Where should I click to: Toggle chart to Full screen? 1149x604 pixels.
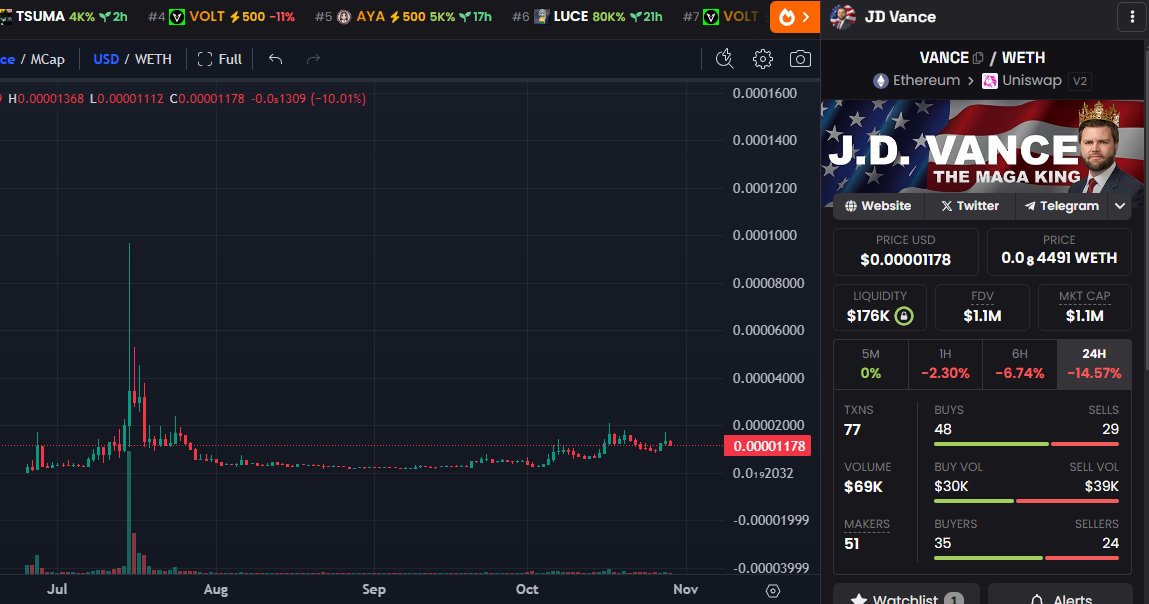pos(220,59)
